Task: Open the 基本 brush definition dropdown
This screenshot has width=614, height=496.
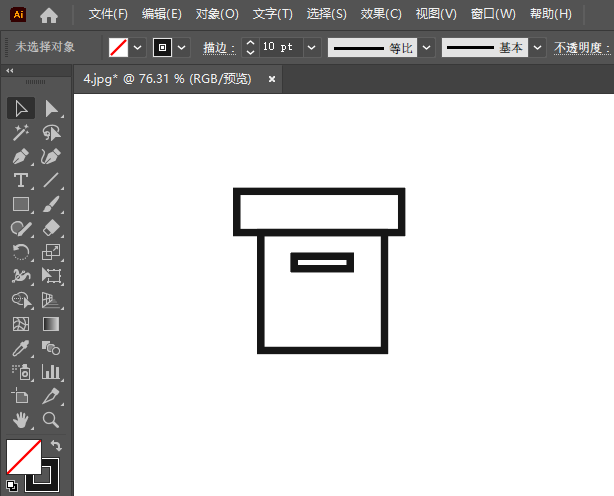Action: click(x=538, y=48)
